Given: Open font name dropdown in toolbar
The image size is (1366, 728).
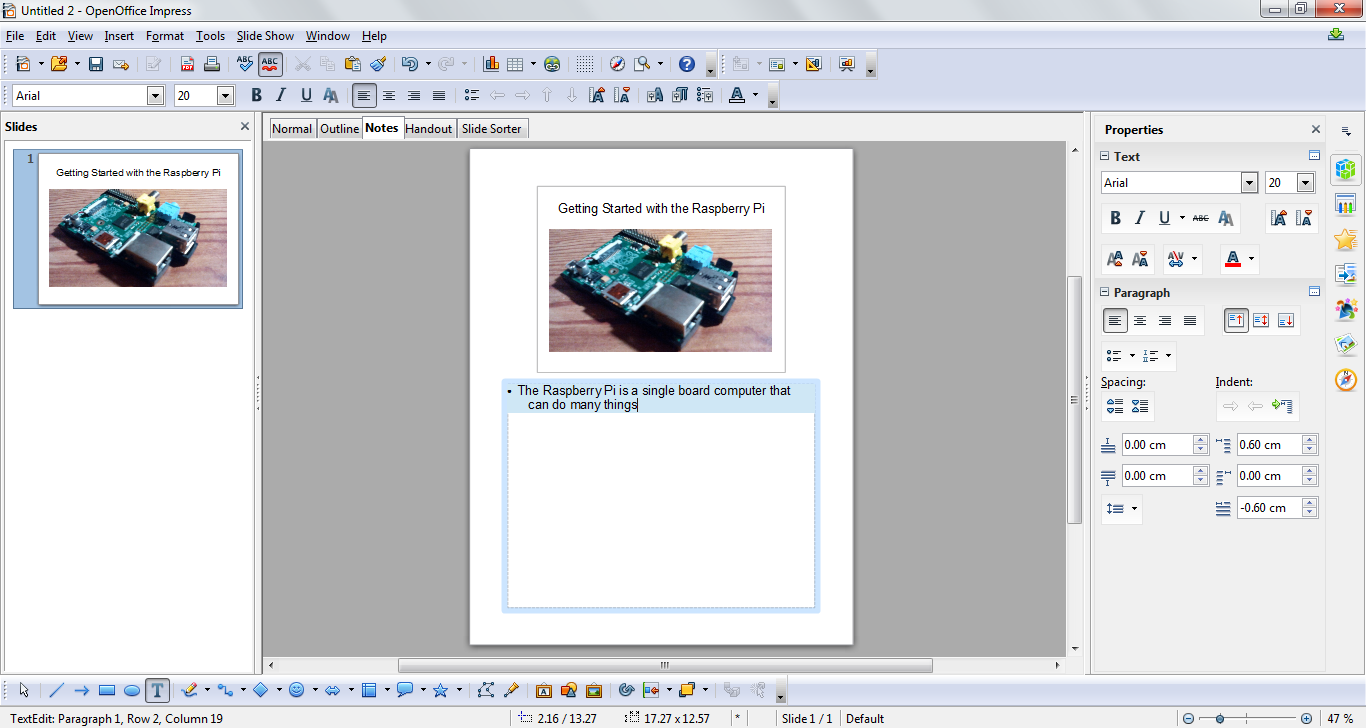Looking at the screenshot, I should pyautogui.click(x=155, y=95).
